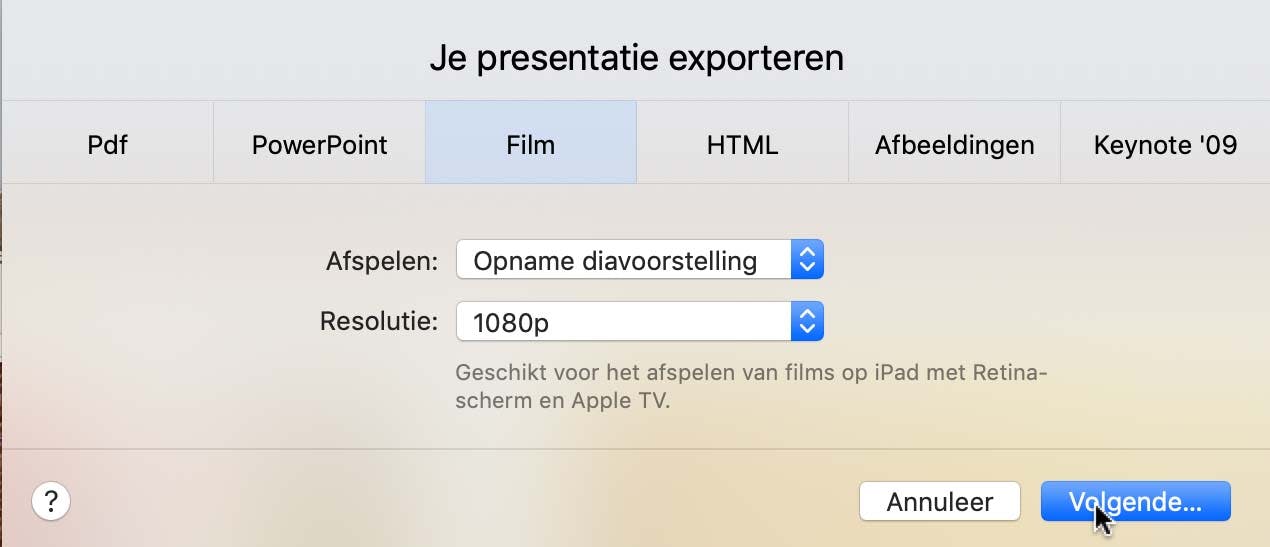Open the HTML export tab
Screen dimensions: 1270x547
click(x=742, y=145)
